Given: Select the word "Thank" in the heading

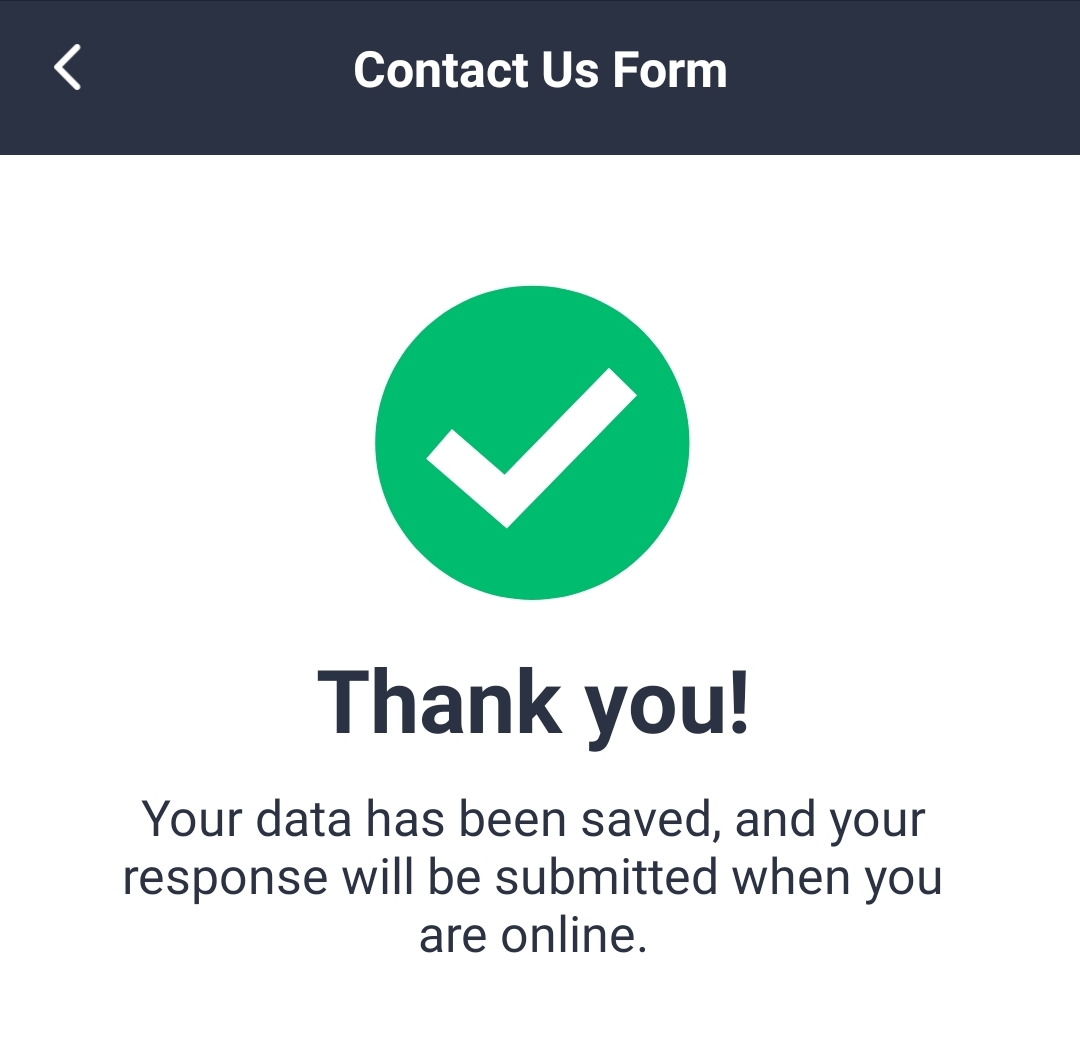Looking at the screenshot, I should [x=439, y=704].
